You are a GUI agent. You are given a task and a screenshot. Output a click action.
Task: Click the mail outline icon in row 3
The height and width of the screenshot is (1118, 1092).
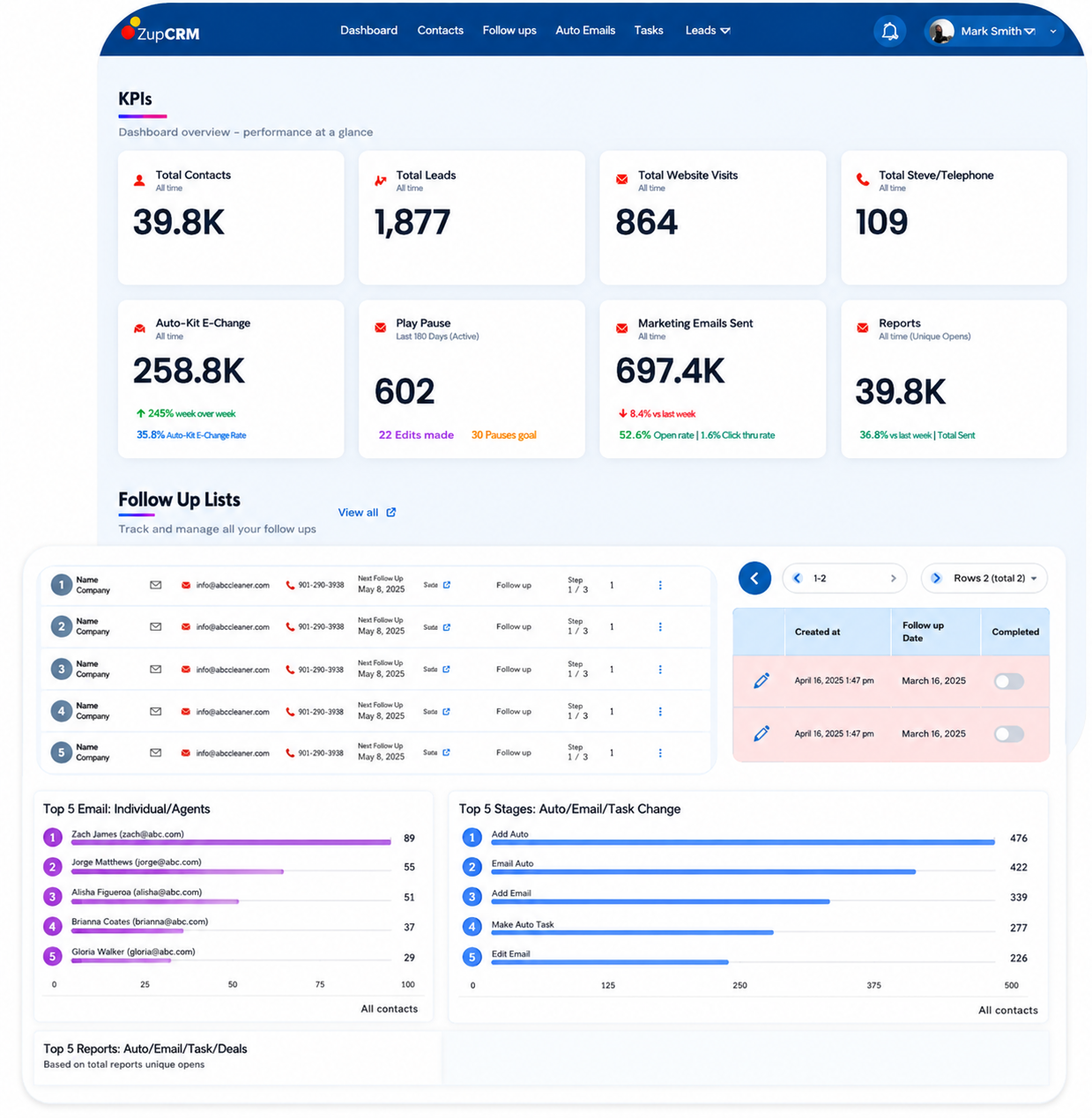[x=155, y=670]
